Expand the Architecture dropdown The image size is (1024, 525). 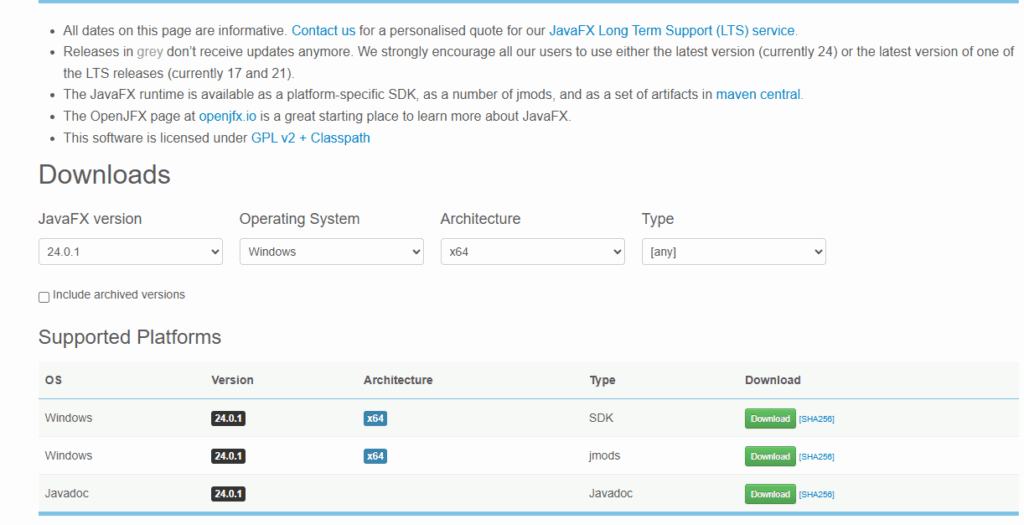point(532,252)
